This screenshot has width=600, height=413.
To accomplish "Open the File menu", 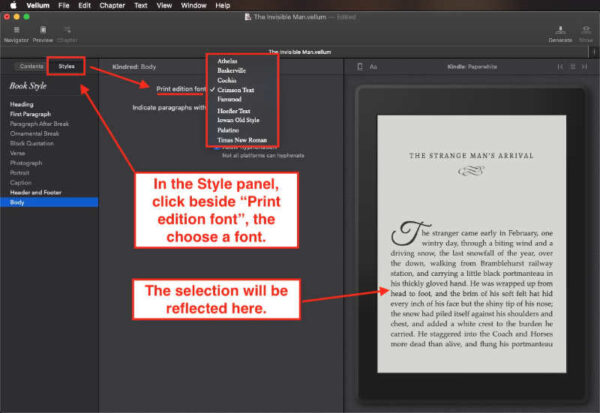I will click(x=64, y=5).
